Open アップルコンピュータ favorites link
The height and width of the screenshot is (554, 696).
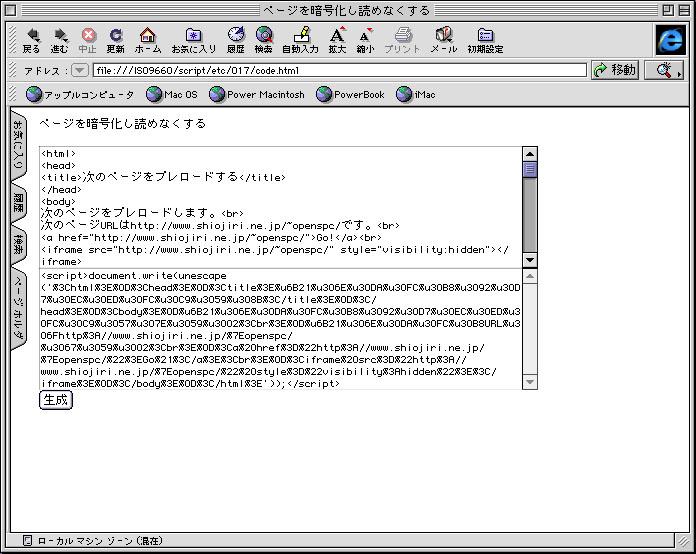[80, 95]
